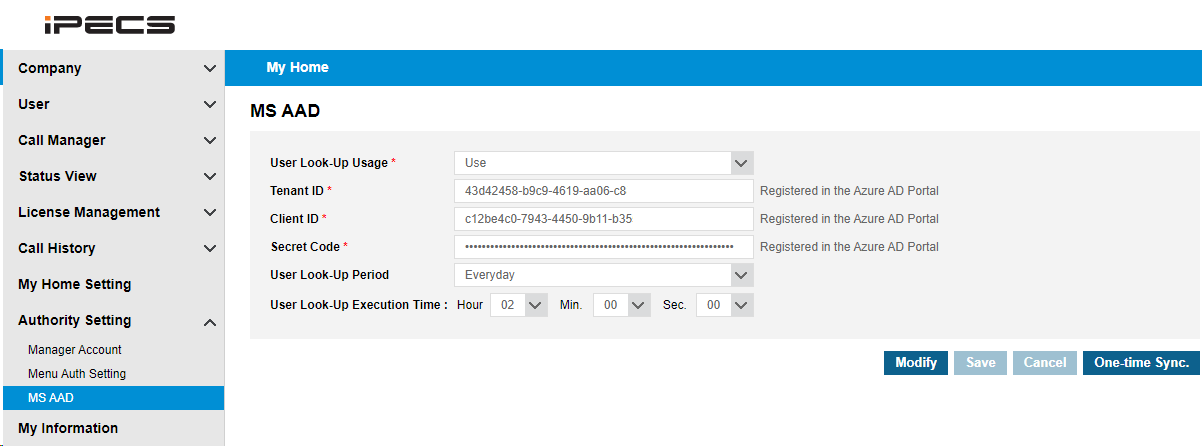The height and width of the screenshot is (446, 1202).
Task: Expand the License Management chevron
Action: click(x=209, y=213)
